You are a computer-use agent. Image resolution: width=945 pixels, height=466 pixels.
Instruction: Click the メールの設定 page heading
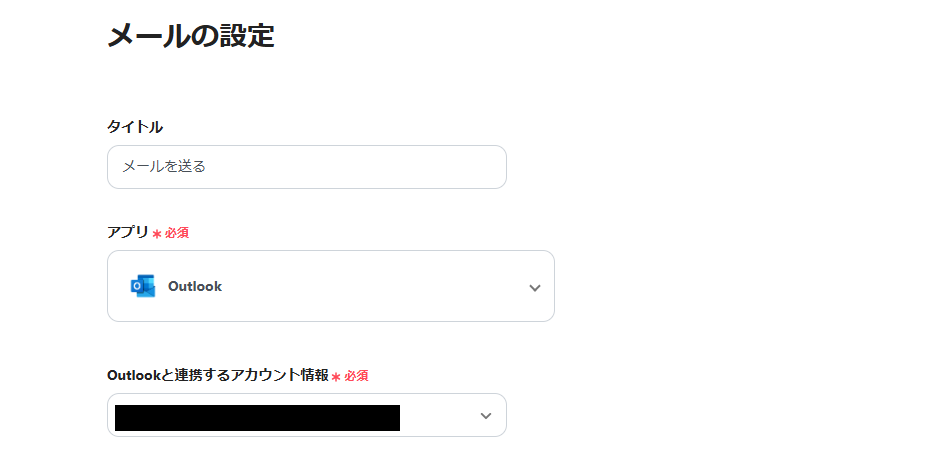click(x=190, y=36)
